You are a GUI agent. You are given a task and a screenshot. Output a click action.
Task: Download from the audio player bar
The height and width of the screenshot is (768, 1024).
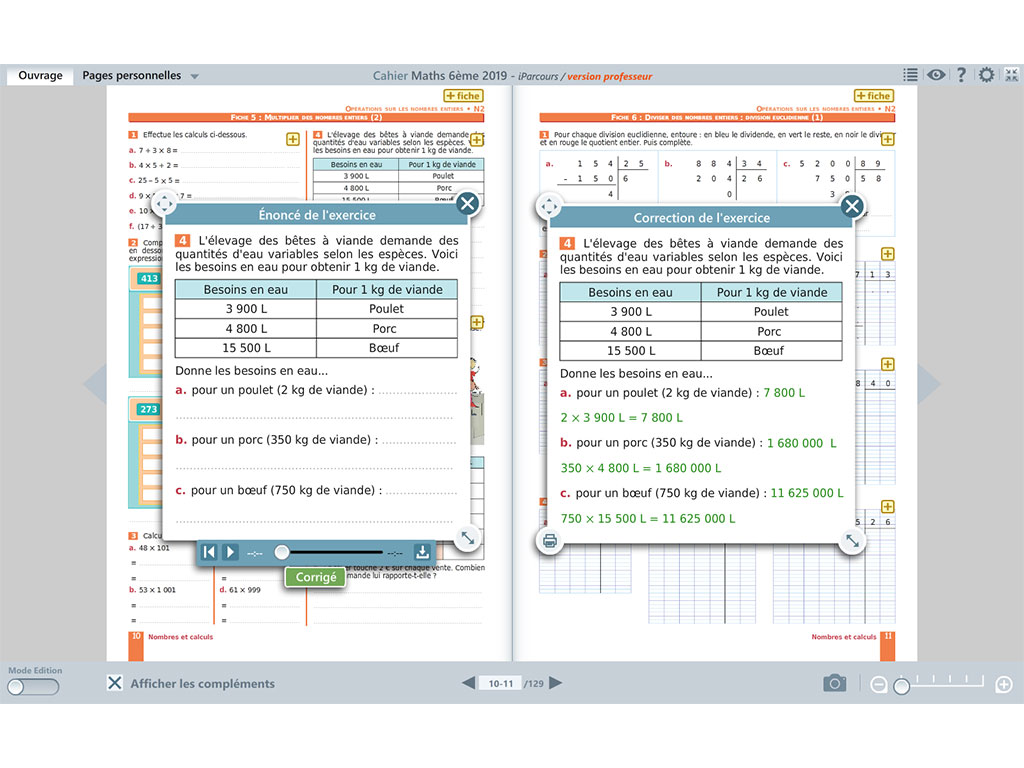[x=422, y=552]
